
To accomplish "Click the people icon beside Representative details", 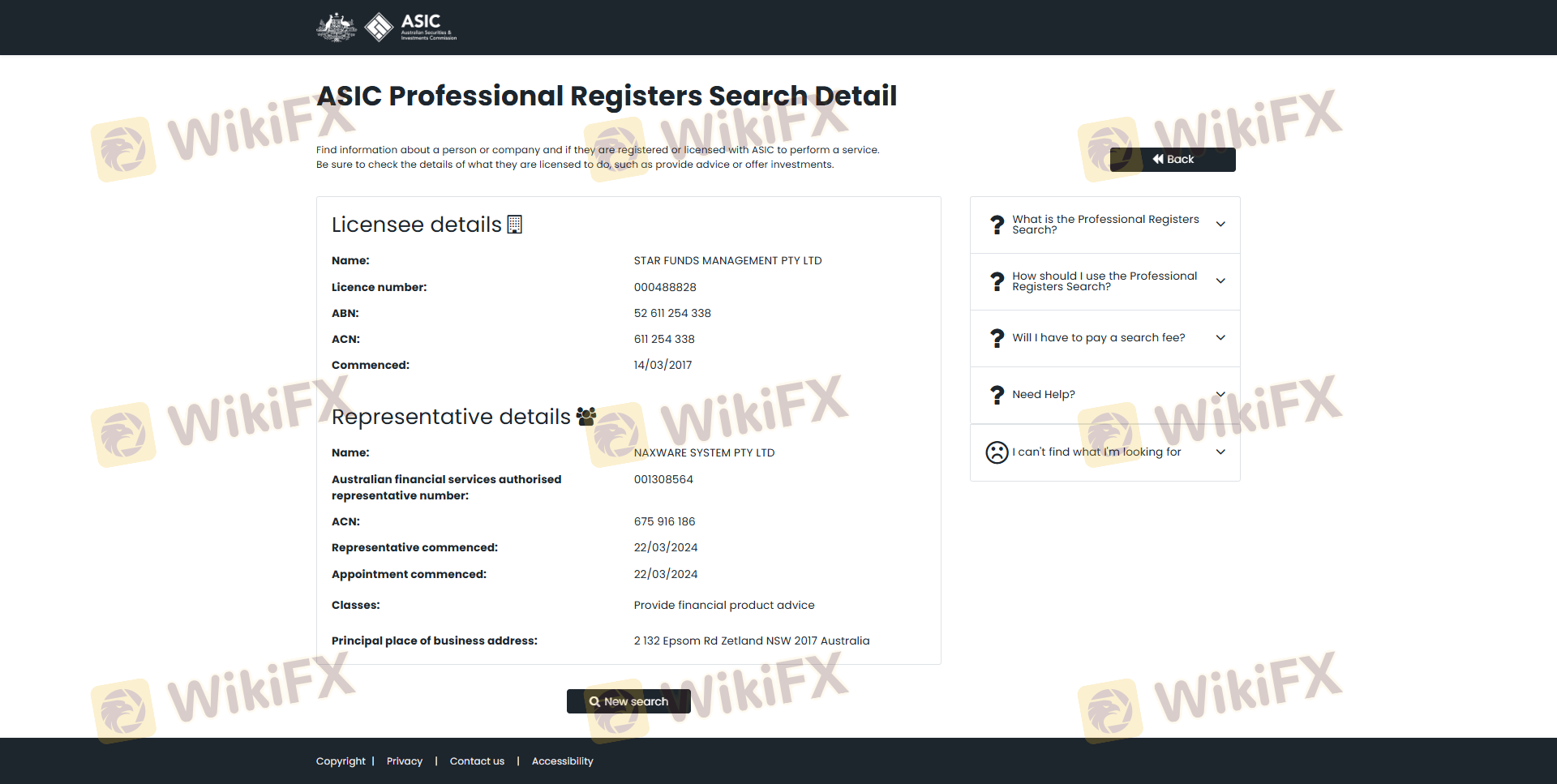I will pyautogui.click(x=585, y=417).
